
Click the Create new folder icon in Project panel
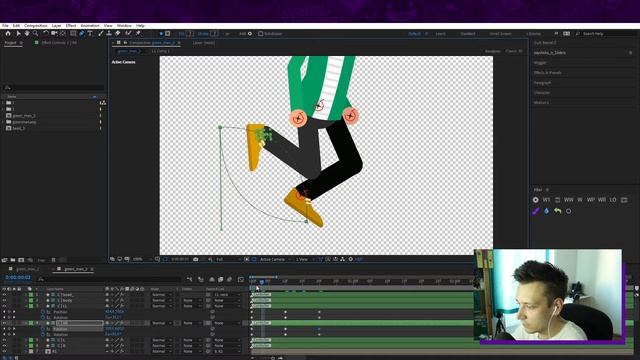pyautogui.click(x=13, y=260)
